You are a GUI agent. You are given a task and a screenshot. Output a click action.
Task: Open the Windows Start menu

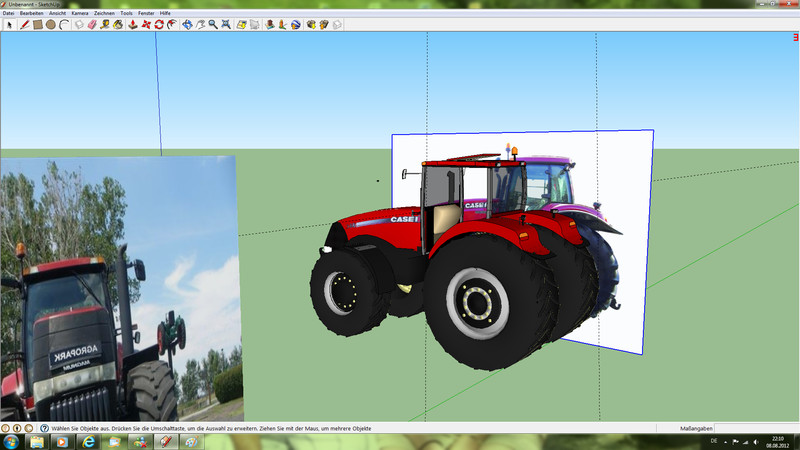(x=11, y=442)
